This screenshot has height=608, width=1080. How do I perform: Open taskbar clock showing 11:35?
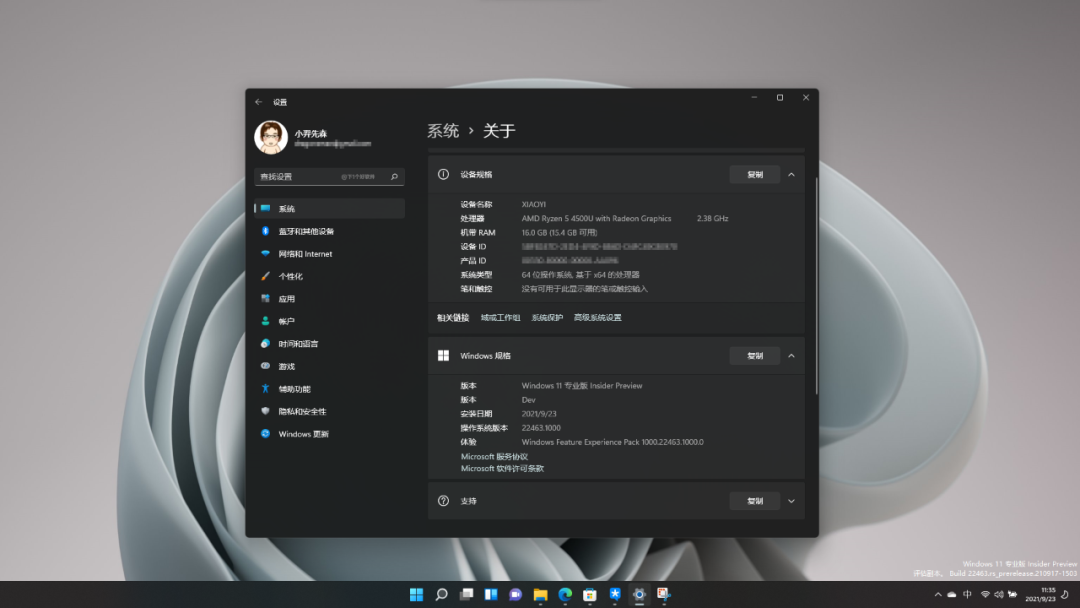(1040, 594)
